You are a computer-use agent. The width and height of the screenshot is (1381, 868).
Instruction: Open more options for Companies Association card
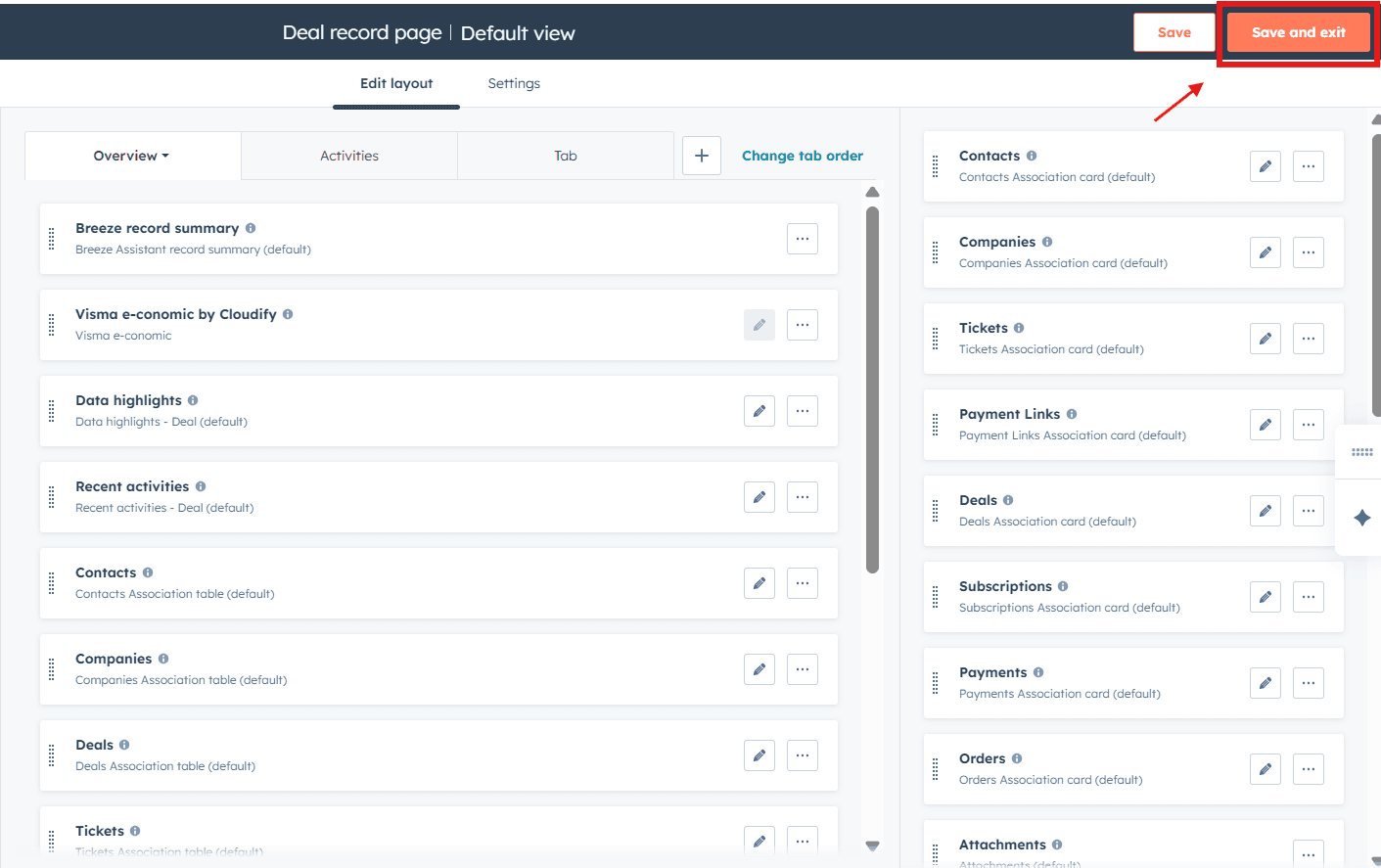[x=1308, y=251]
